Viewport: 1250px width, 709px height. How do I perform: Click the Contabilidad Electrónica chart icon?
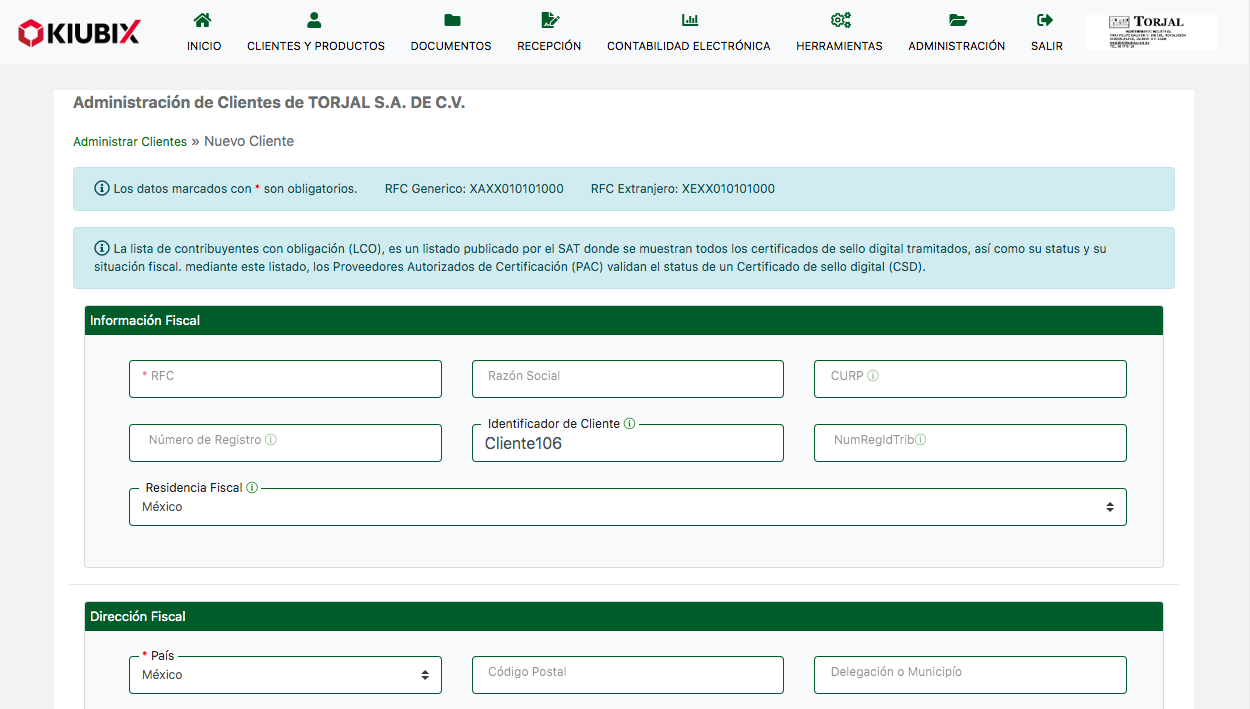click(x=689, y=20)
